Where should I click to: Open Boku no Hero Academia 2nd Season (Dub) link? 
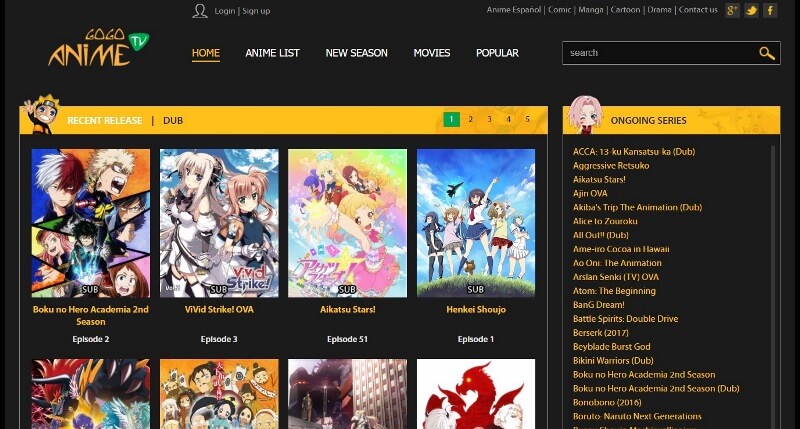pos(656,388)
